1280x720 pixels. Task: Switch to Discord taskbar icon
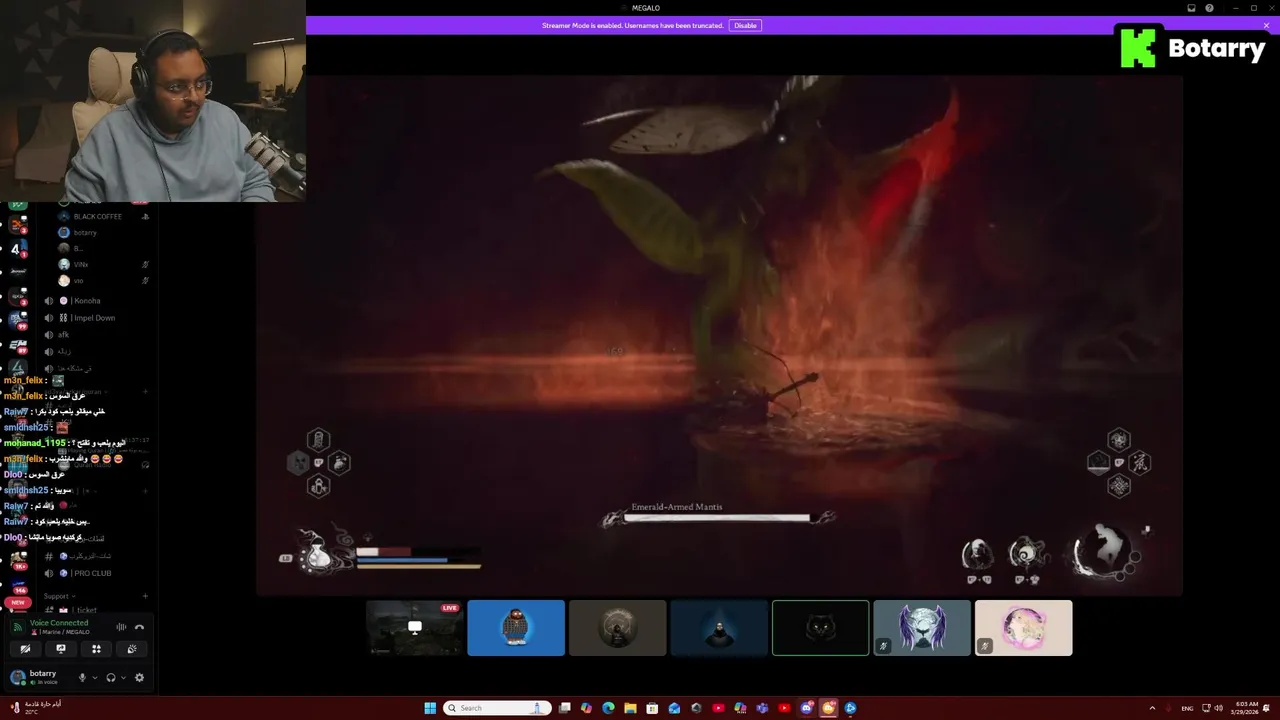[x=806, y=708]
